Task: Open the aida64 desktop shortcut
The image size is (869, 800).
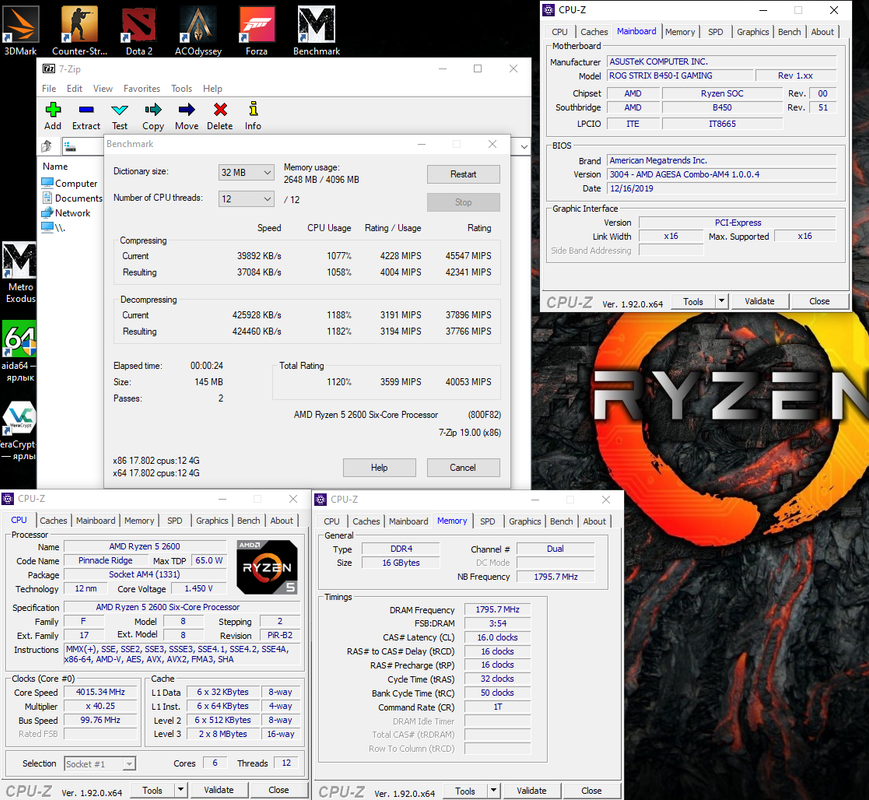Action: click(x=20, y=351)
